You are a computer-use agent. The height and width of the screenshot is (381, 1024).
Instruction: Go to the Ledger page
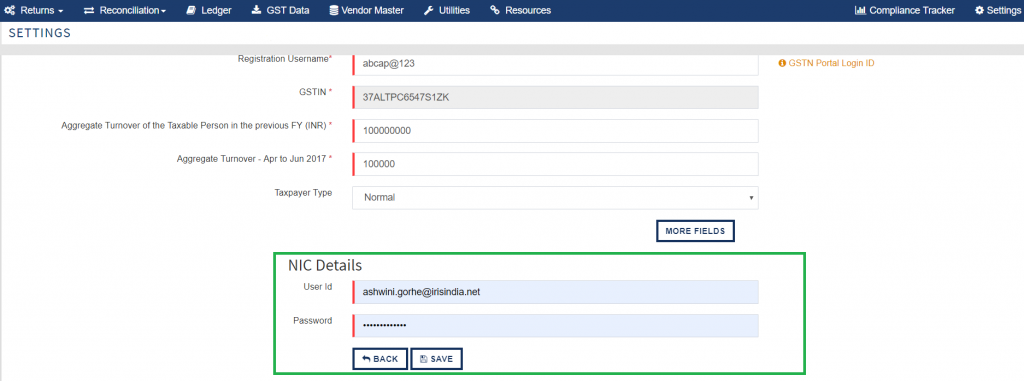tap(208, 10)
